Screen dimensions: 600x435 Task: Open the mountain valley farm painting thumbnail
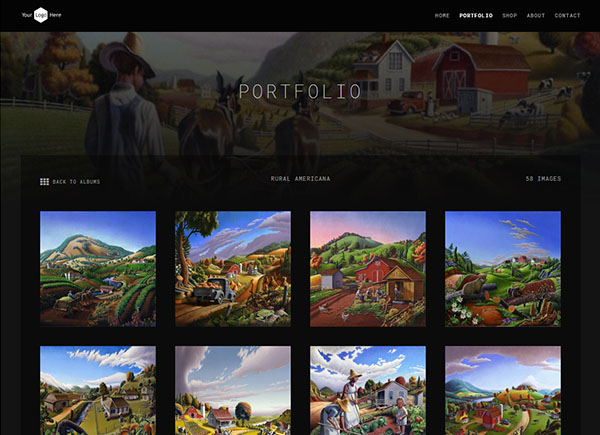point(98,269)
